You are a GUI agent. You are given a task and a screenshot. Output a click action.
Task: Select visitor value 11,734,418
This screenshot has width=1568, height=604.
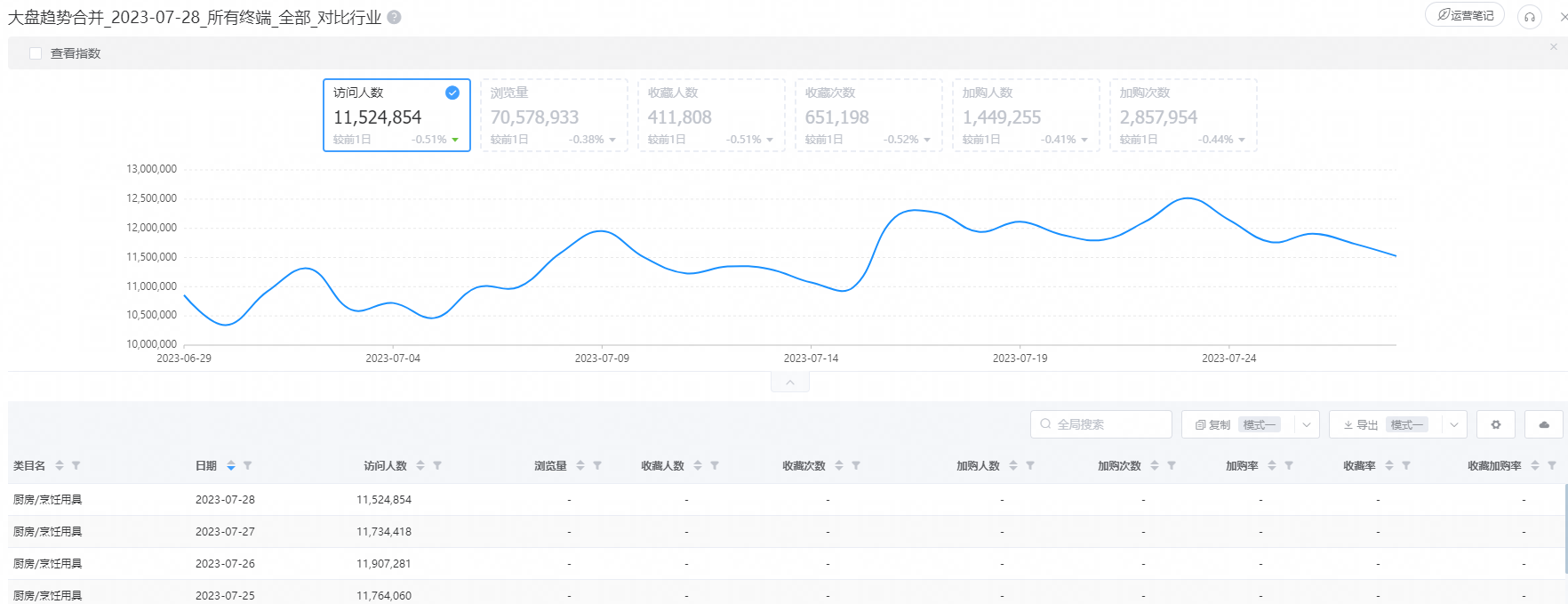[384, 532]
